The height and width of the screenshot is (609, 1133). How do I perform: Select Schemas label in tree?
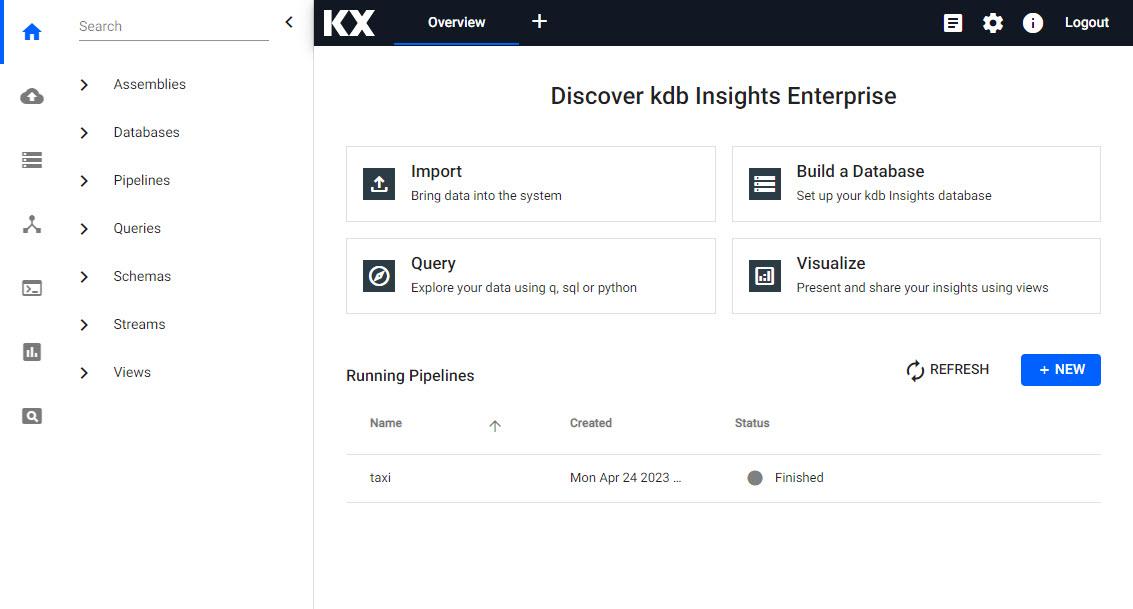[x=142, y=276]
